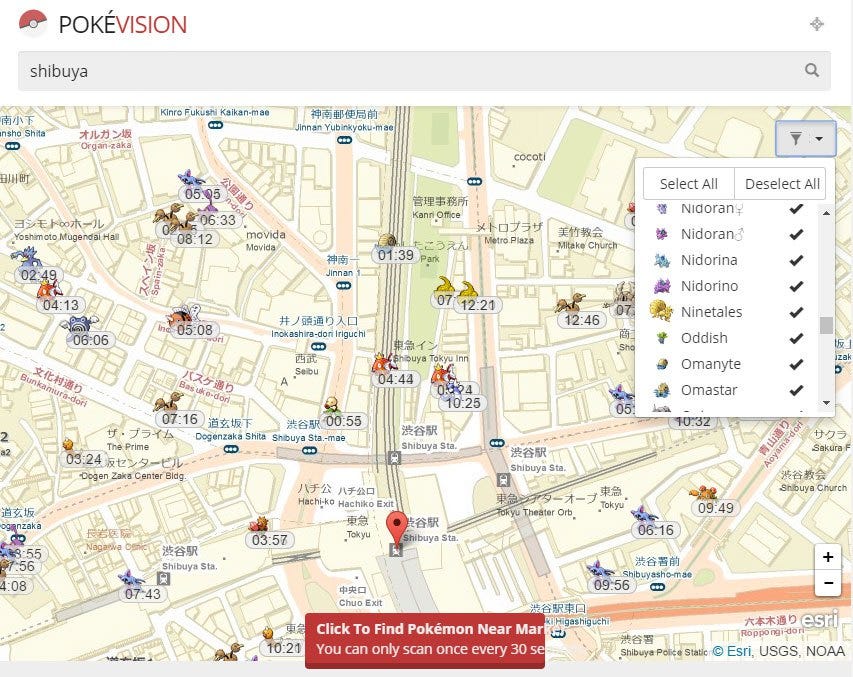Click the red location marker pin
This screenshot has height=677, width=853.
pyautogui.click(x=397, y=529)
